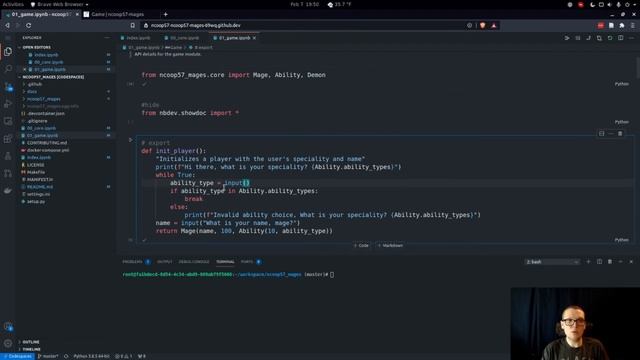This screenshot has height=360, width=640.
Task: Reload the browser page
Action: click(29, 25)
